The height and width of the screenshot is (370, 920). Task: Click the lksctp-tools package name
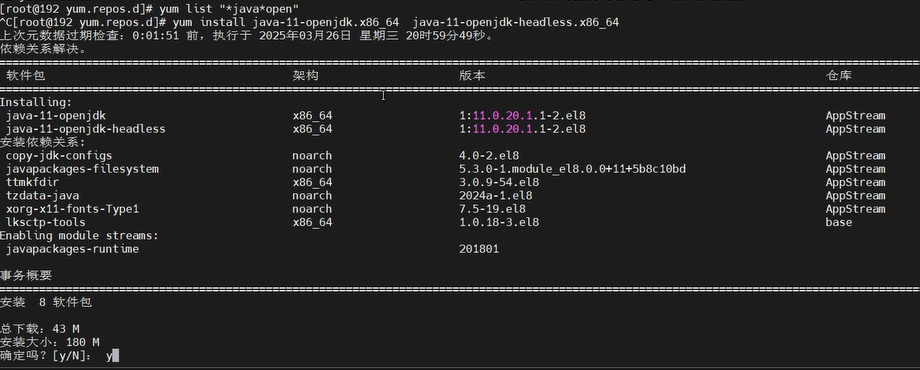tap(46, 222)
